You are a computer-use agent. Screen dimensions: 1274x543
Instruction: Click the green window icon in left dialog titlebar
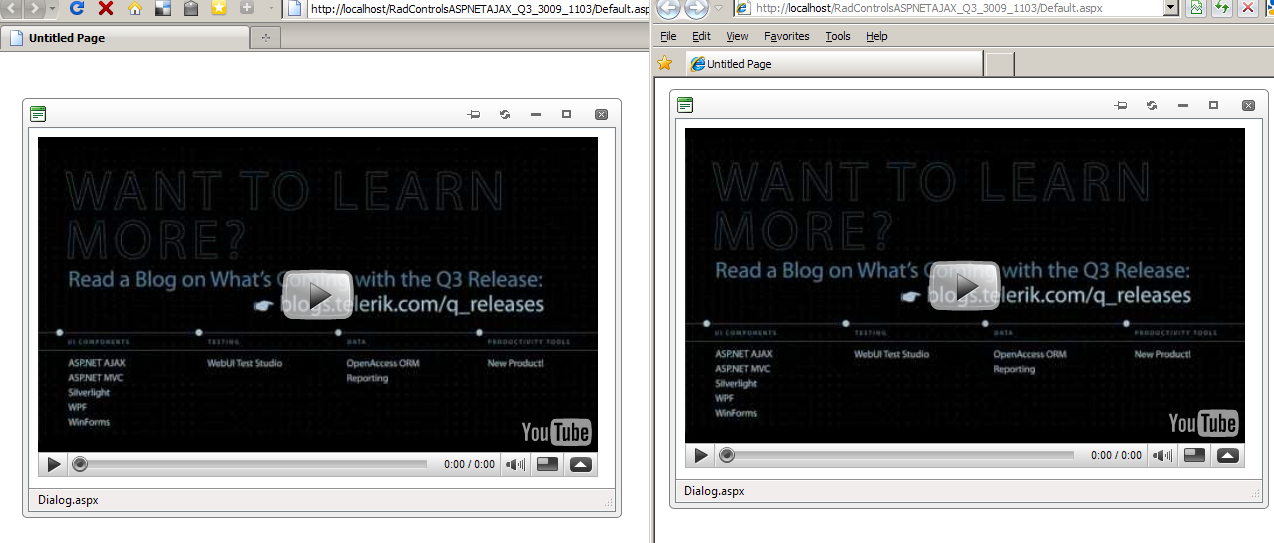tap(38, 114)
